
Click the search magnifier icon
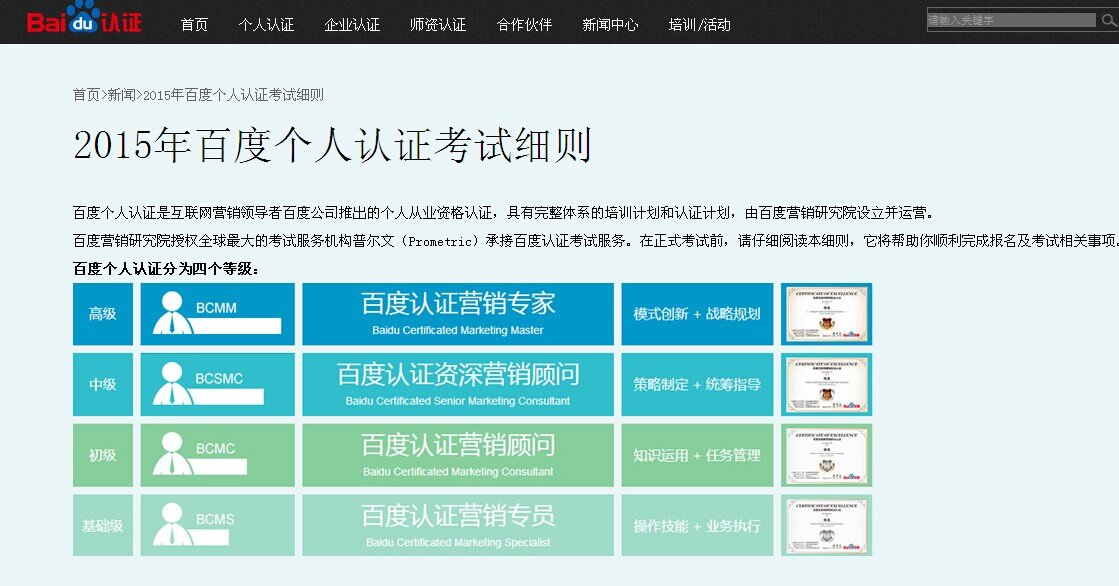[1109, 18]
